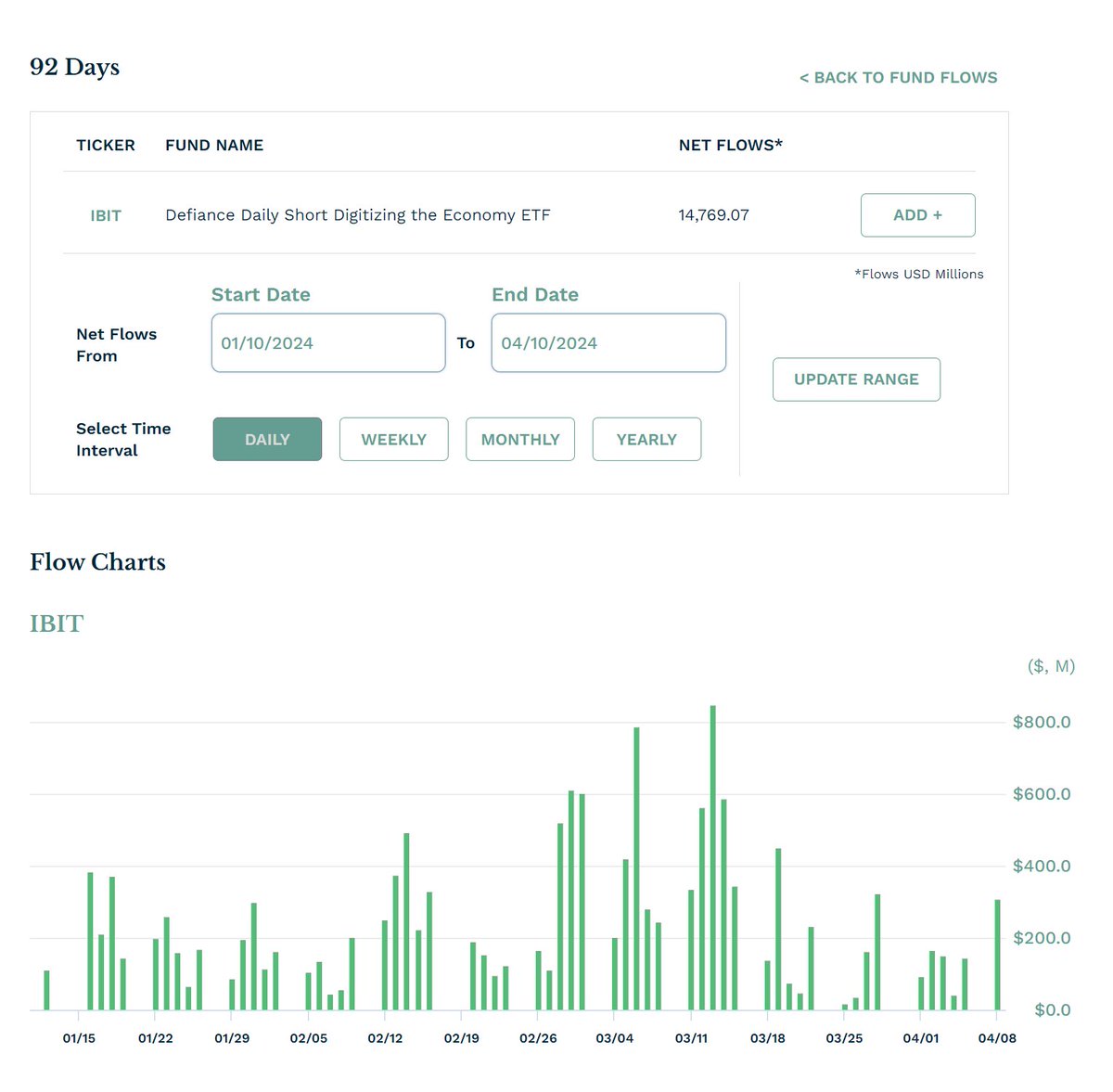Switch to the Weekly time interval

pos(393,440)
